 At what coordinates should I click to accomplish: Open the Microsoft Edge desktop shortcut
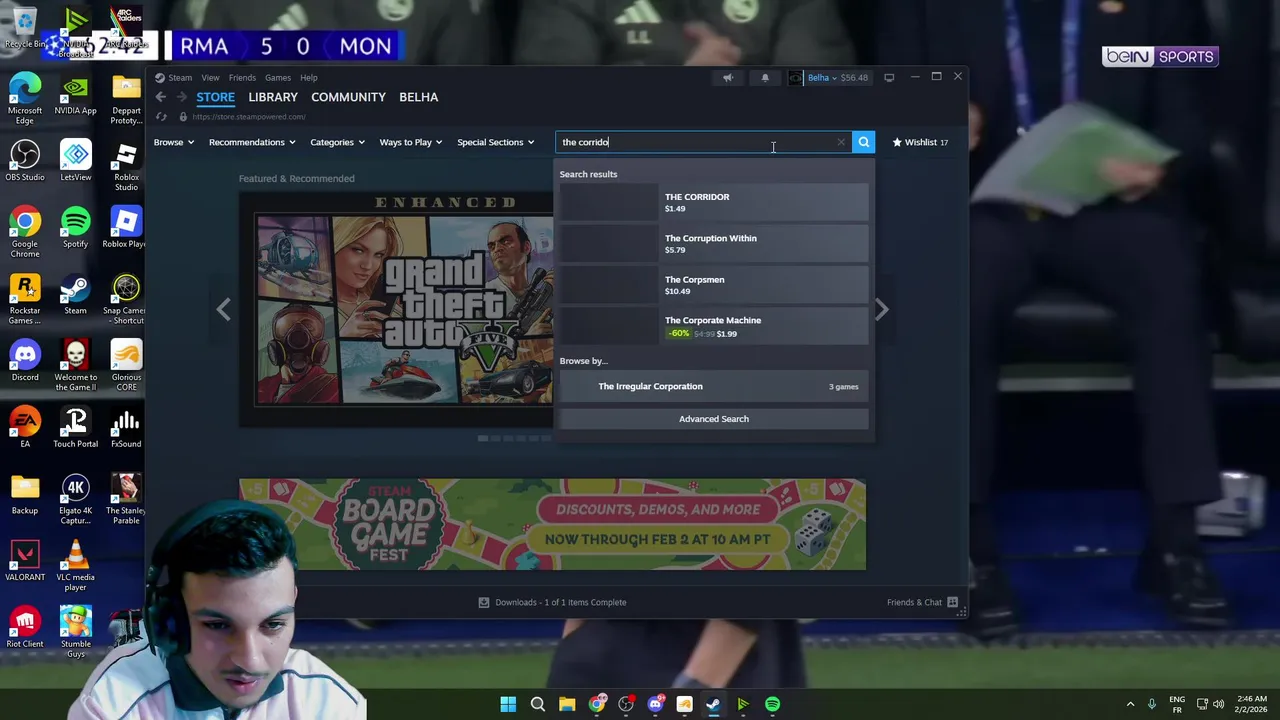tap(25, 99)
